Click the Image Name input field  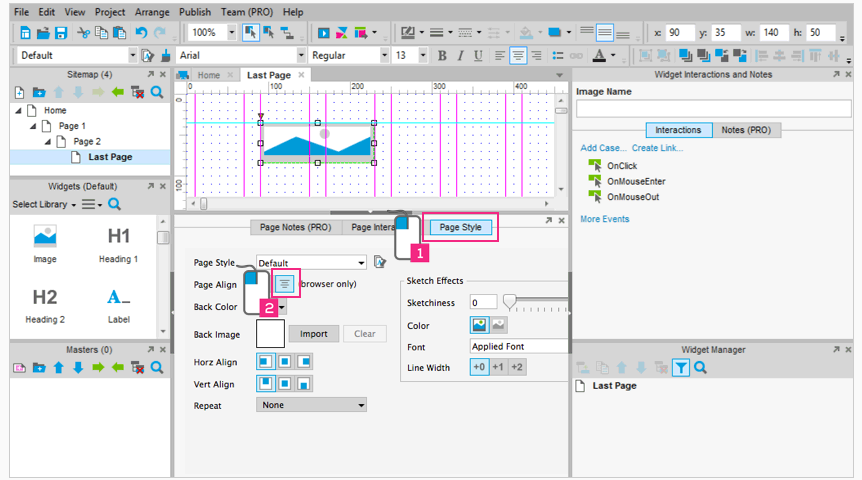click(x=713, y=109)
